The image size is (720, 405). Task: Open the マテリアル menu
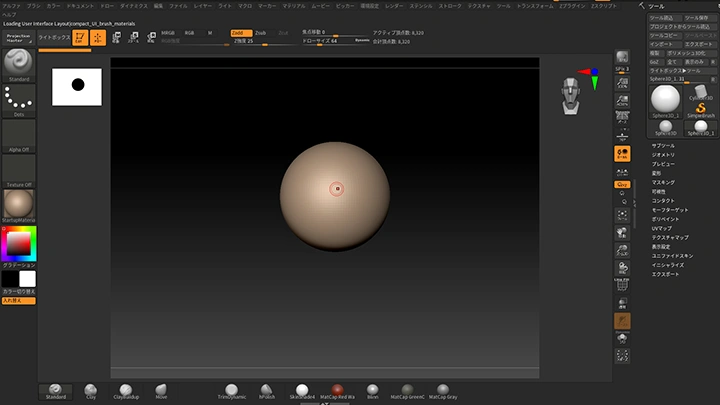pyautogui.click(x=294, y=6)
